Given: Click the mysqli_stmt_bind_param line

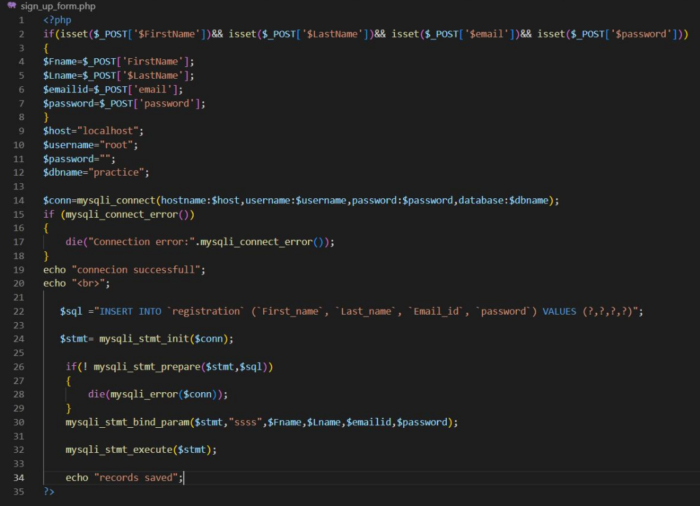Looking at the screenshot, I should 262,422.
